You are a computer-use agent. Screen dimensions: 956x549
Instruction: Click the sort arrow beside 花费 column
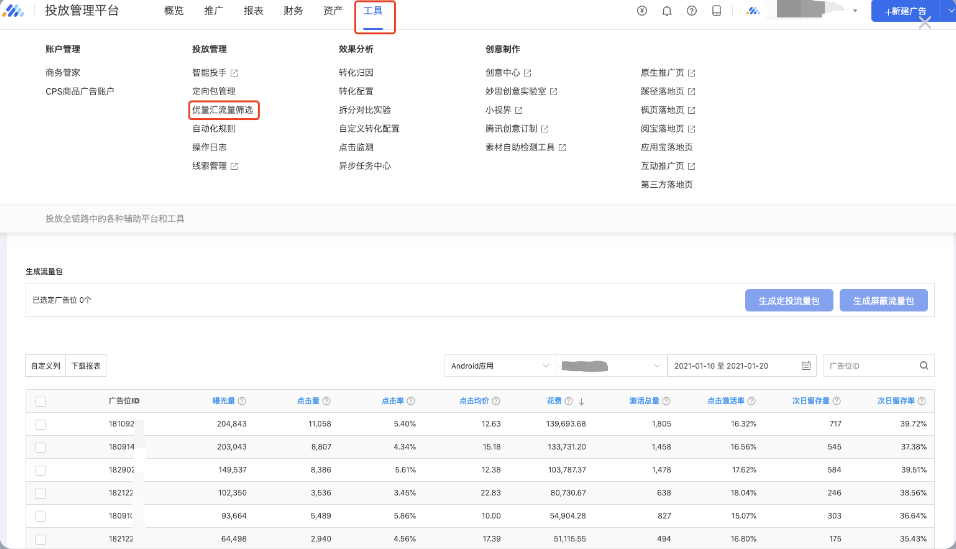coord(581,401)
